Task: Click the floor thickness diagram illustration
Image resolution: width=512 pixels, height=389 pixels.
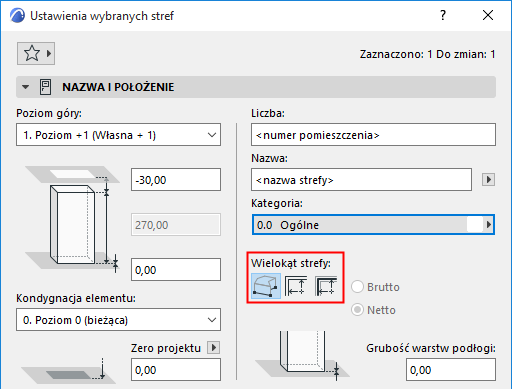Action: 303,355
